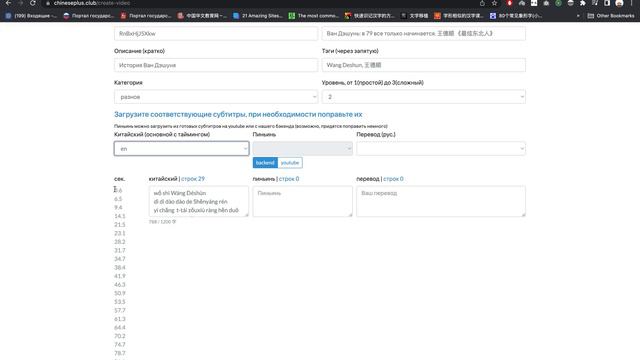Click 'строк 0' link next to пиньинь
Viewport: 640px width, 360px height.
(289, 179)
